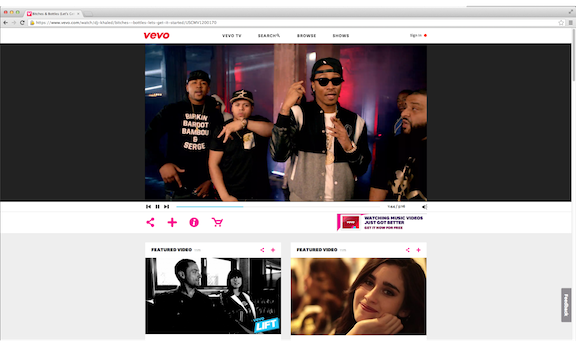This screenshot has width=576, height=360.
Task: Open the SHOWS menu item
Action: tap(341, 36)
